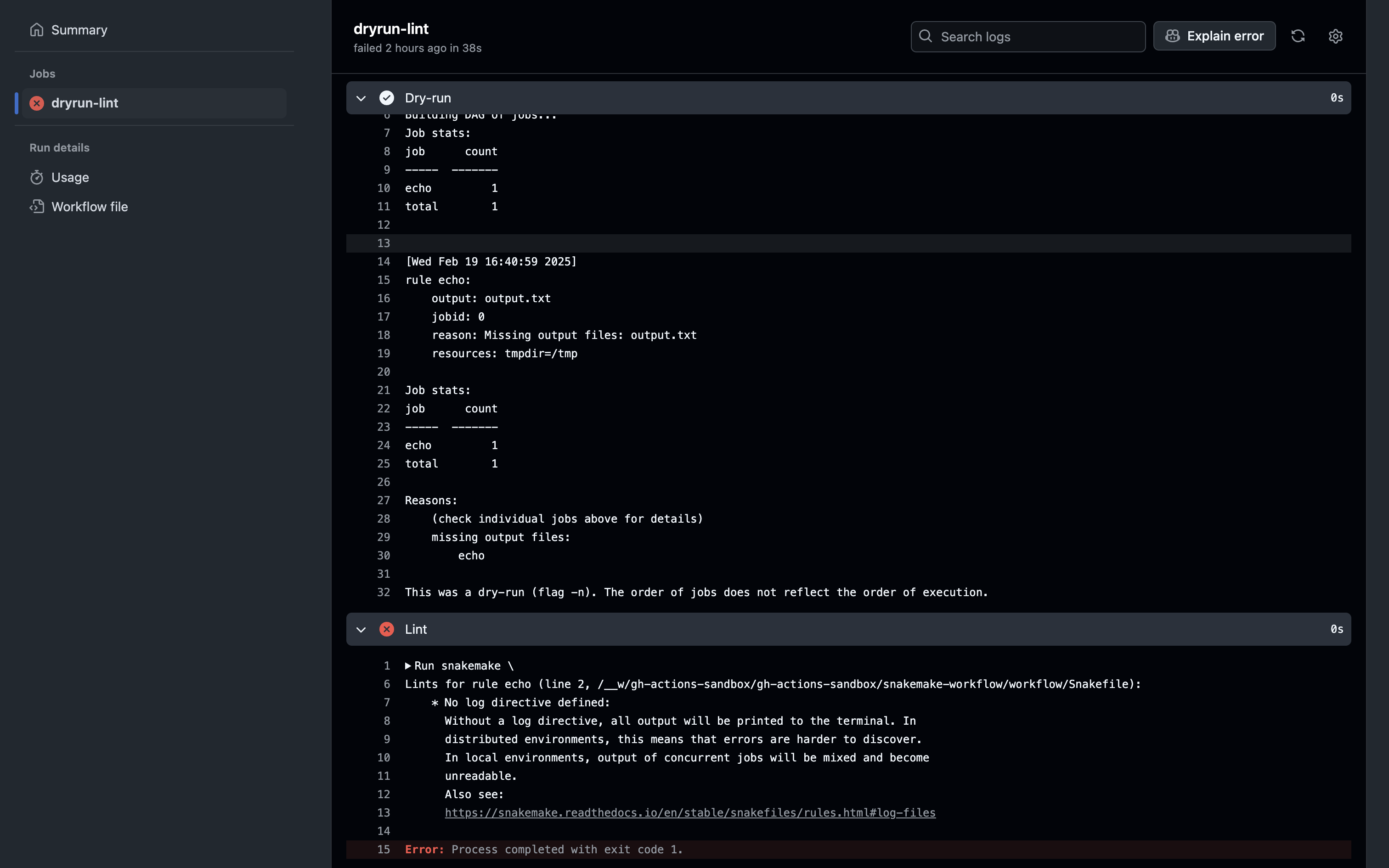Click the red failed status icon beside dryrun-lint
The height and width of the screenshot is (868, 1389).
(37, 103)
